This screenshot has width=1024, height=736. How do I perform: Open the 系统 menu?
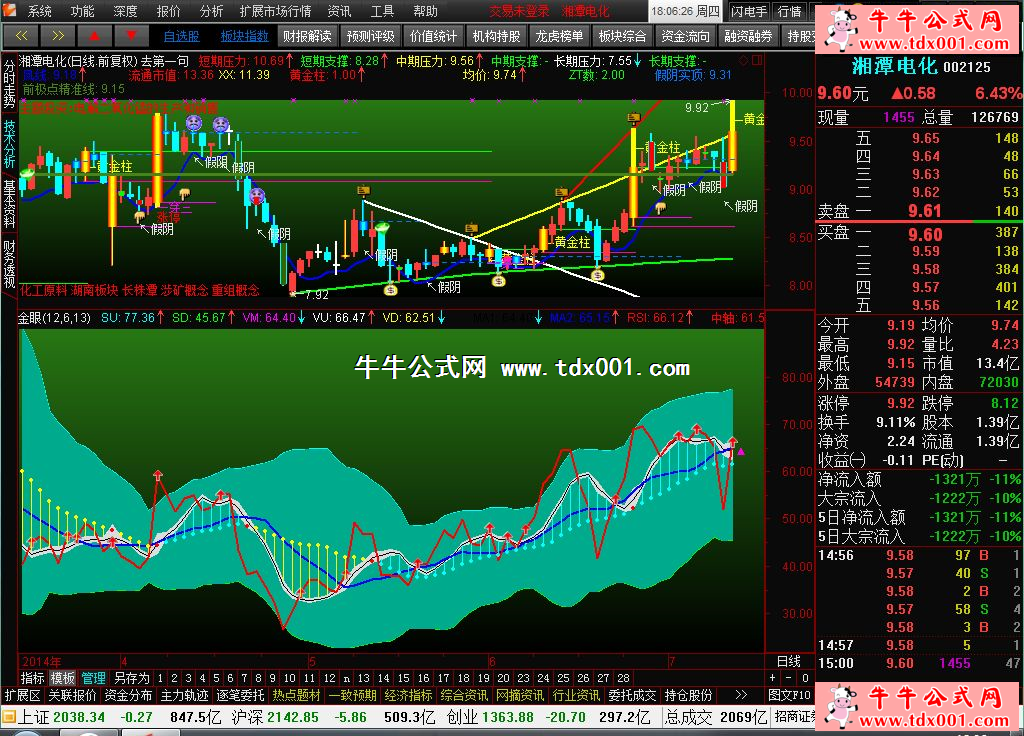point(40,11)
